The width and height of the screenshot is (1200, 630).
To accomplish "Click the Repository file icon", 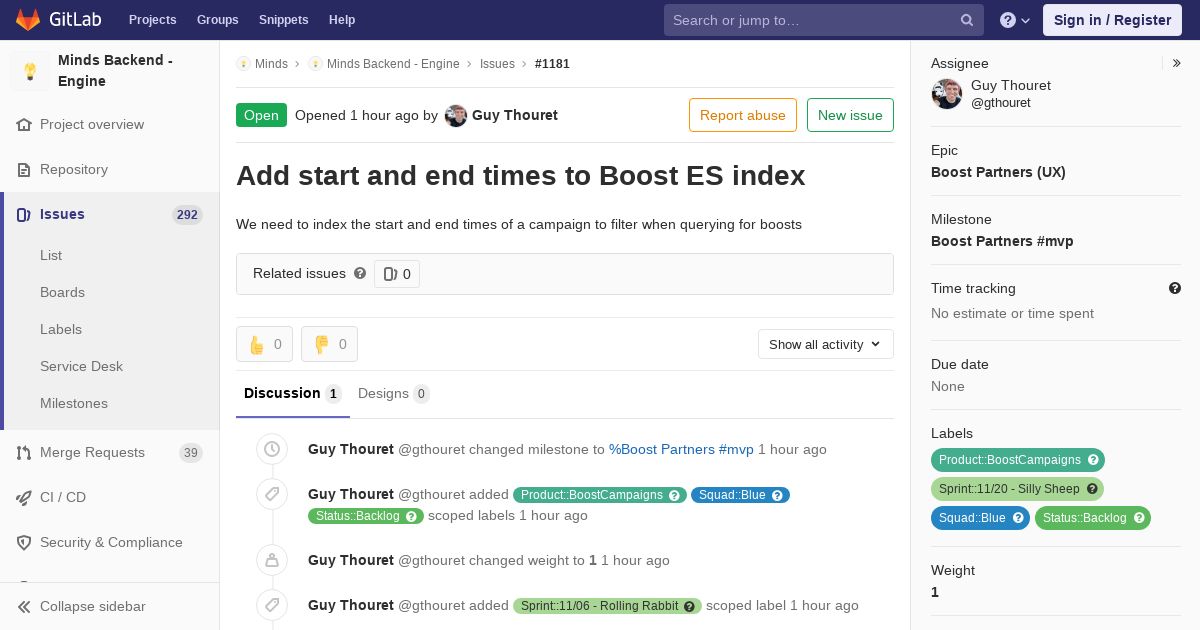I will coord(24,170).
